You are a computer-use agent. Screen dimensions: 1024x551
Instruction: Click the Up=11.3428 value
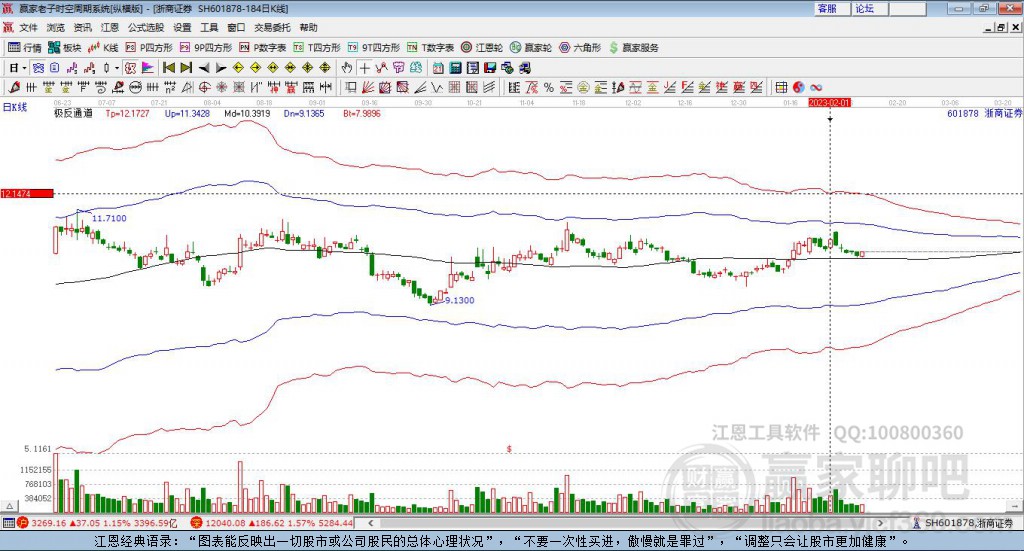pos(187,113)
